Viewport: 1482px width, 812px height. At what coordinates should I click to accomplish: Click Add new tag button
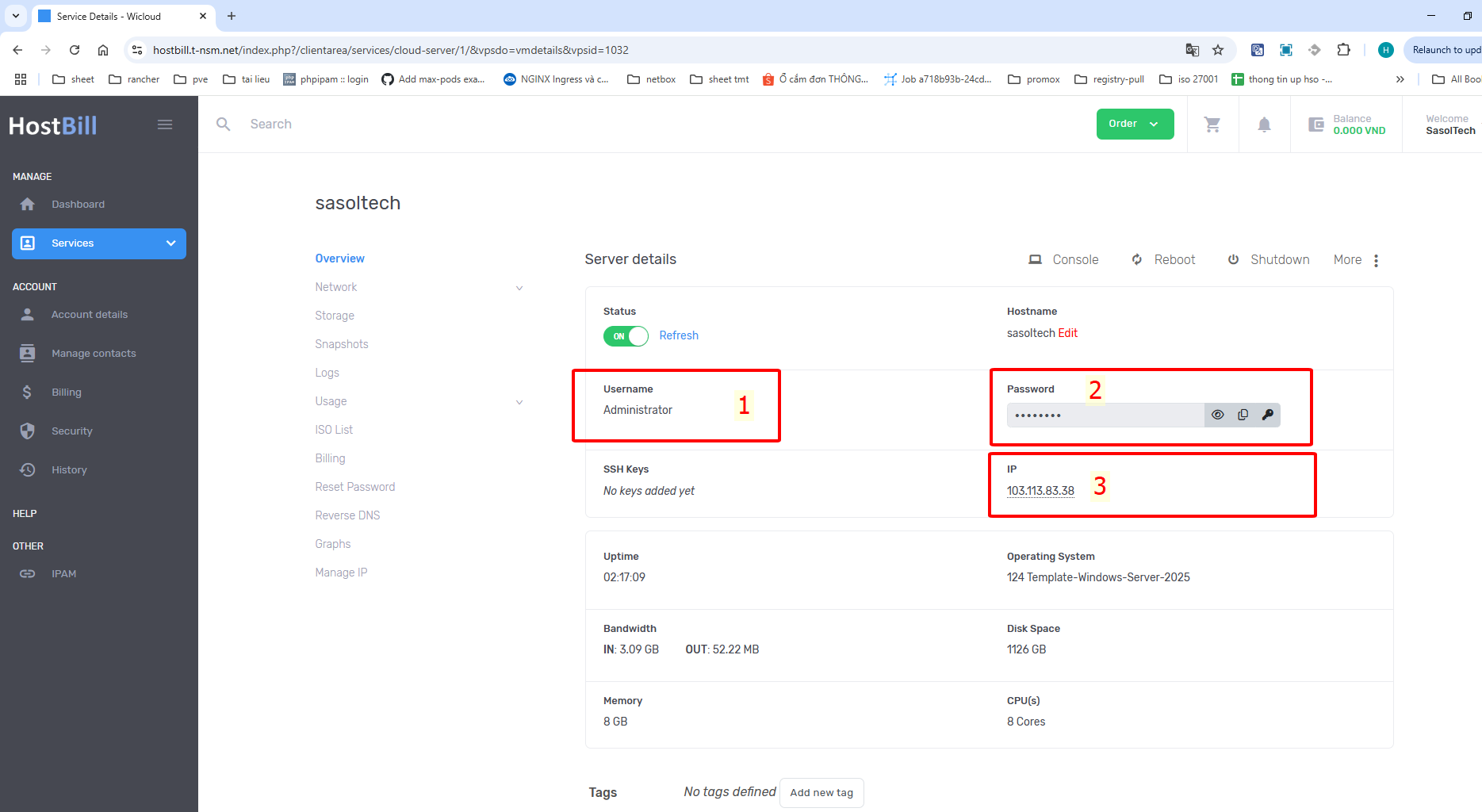click(x=821, y=792)
